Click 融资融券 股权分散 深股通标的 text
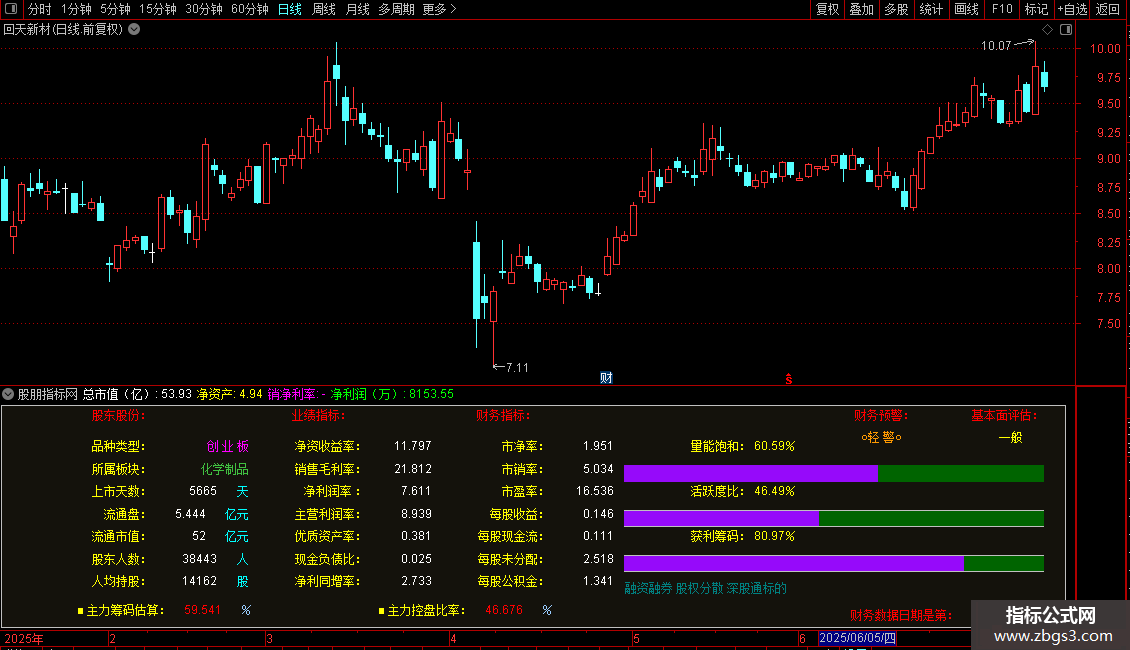 (x=706, y=588)
